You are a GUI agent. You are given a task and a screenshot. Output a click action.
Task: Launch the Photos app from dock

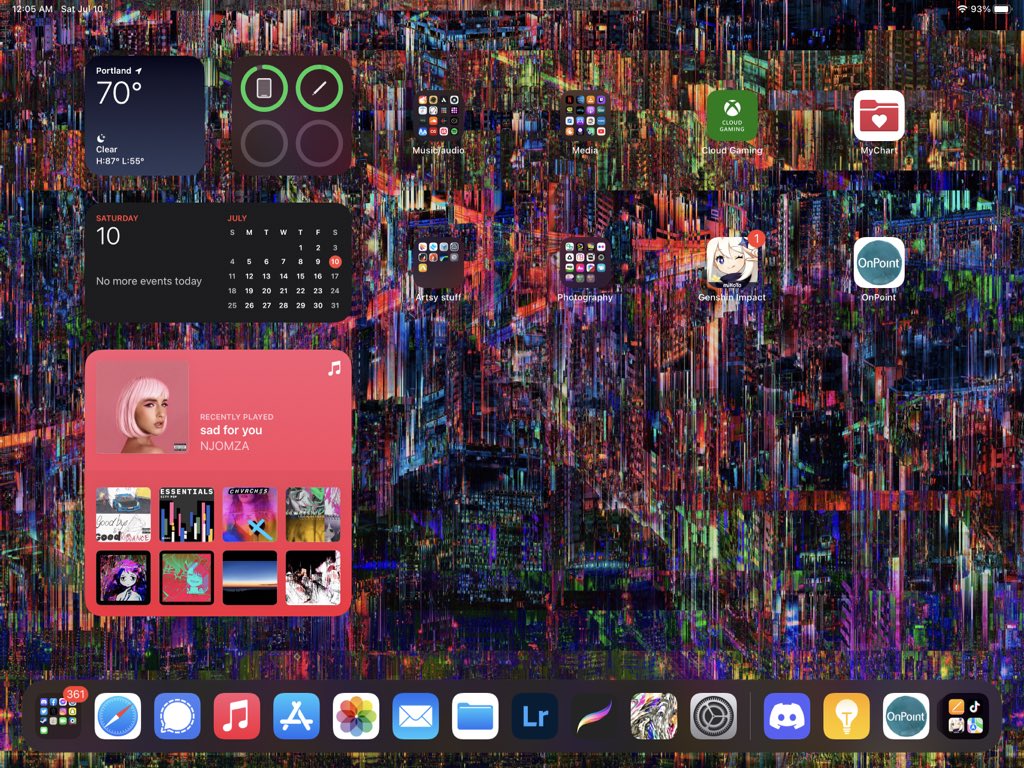click(356, 716)
